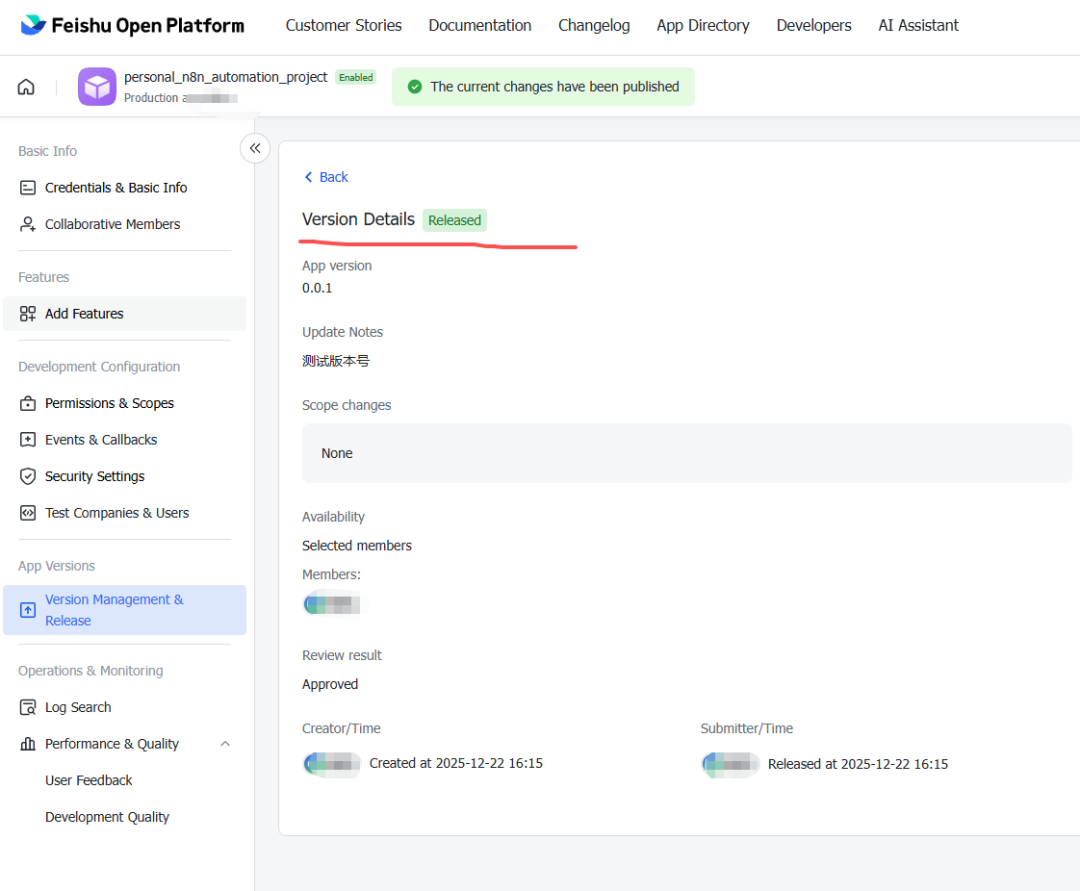
Task: Click the Security Settings shield icon
Action: pyautogui.click(x=28, y=477)
